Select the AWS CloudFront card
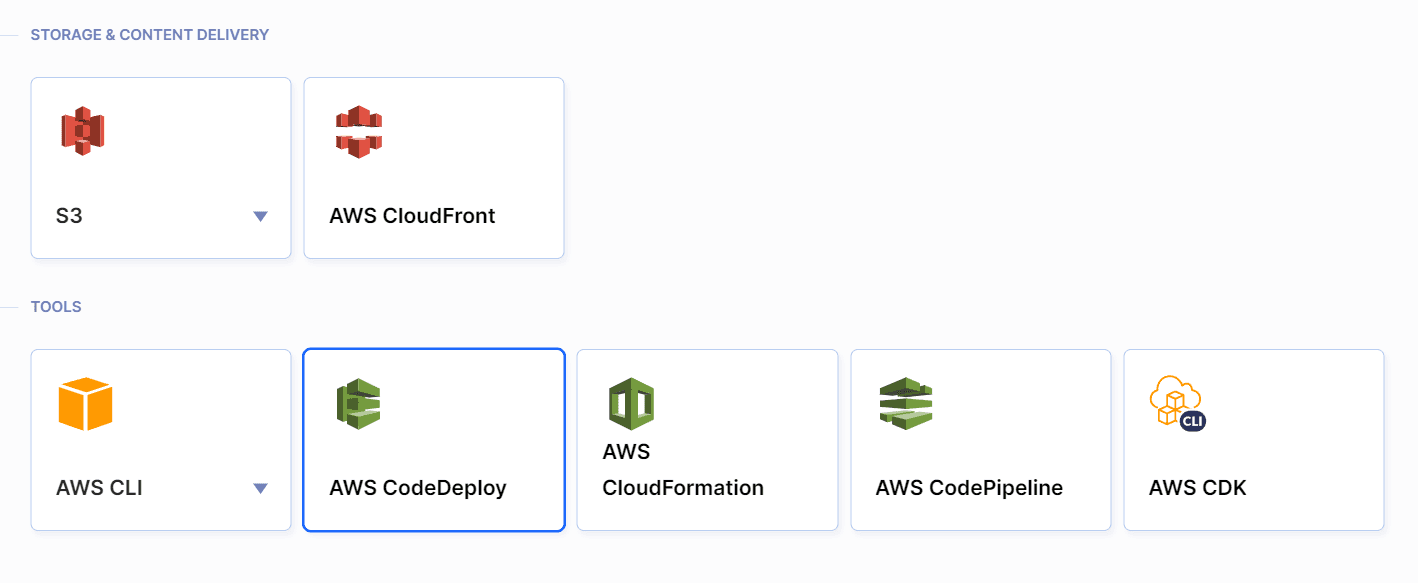This screenshot has width=1418, height=583. click(x=434, y=167)
